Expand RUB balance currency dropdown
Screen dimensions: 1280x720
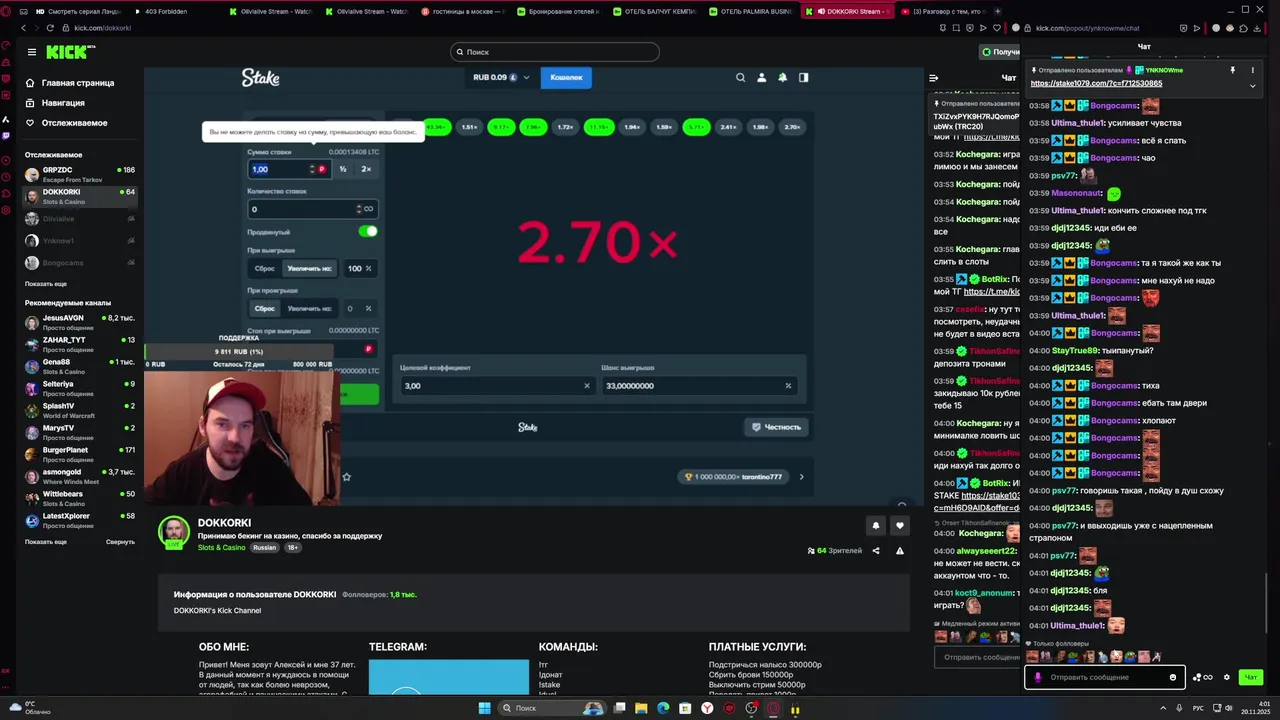click(526, 77)
